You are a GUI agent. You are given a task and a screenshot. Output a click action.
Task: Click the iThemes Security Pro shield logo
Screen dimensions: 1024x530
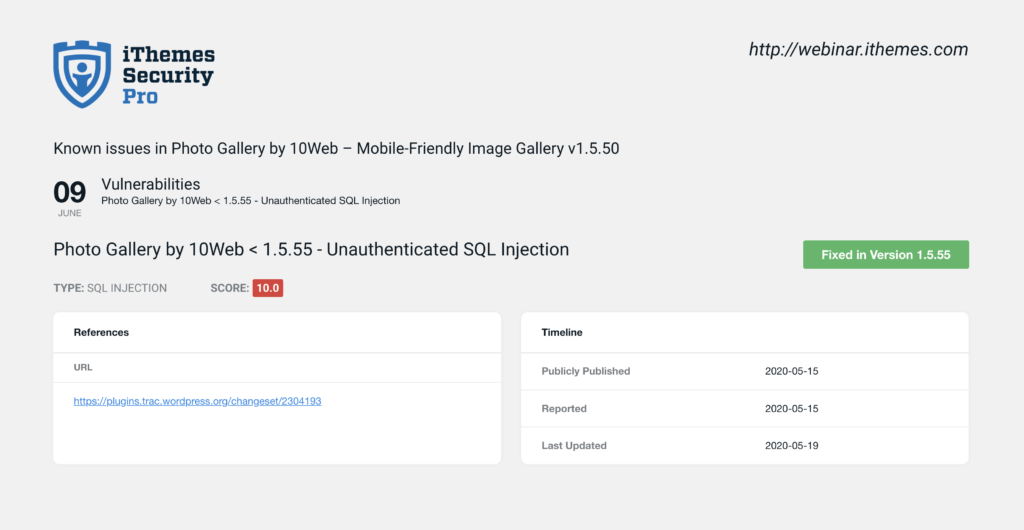pos(82,74)
